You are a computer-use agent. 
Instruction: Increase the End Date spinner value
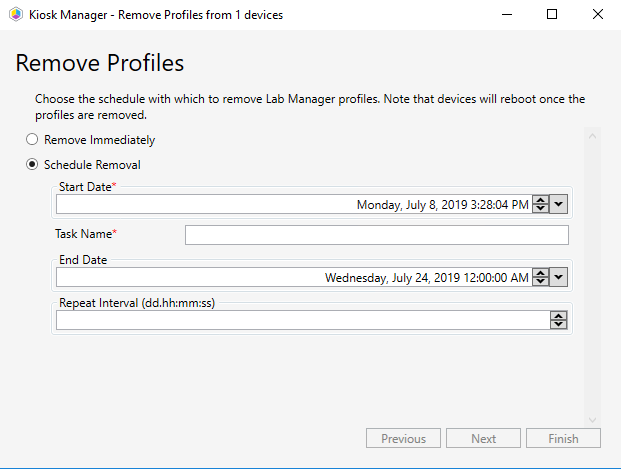coord(541,273)
